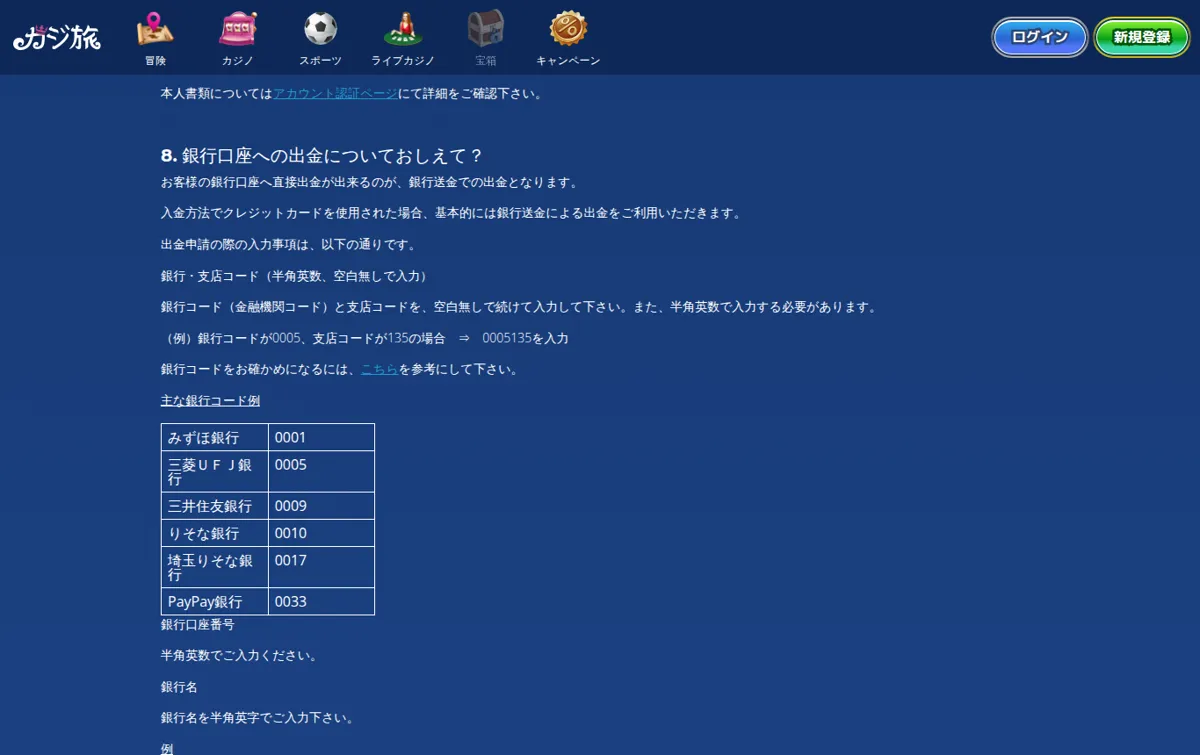Viewport: 1200px width, 755px height.
Task: Open the スポーツ soccer ball icon
Action: click(x=321, y=29)
